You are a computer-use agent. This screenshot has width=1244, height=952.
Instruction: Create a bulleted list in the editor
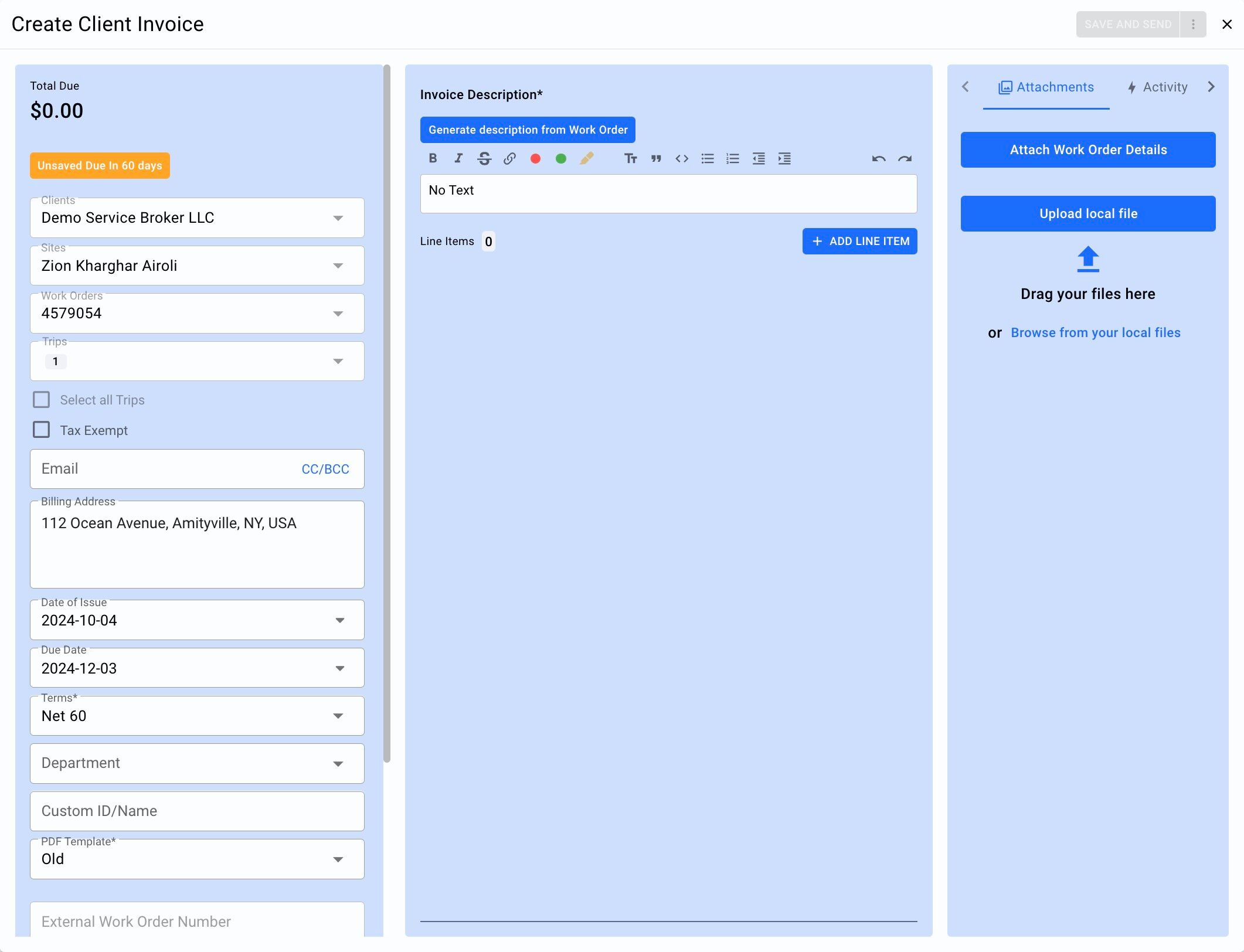tap(707, 158)
